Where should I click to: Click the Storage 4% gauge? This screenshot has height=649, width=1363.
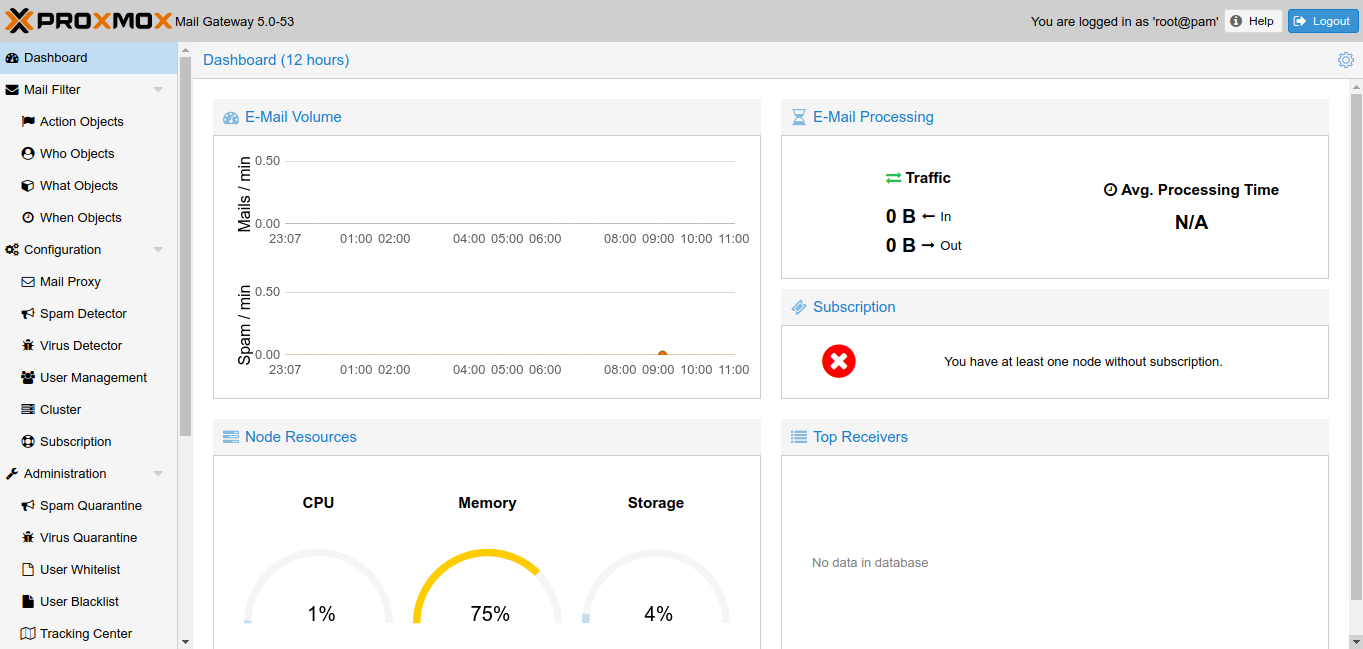click(656, 586)
